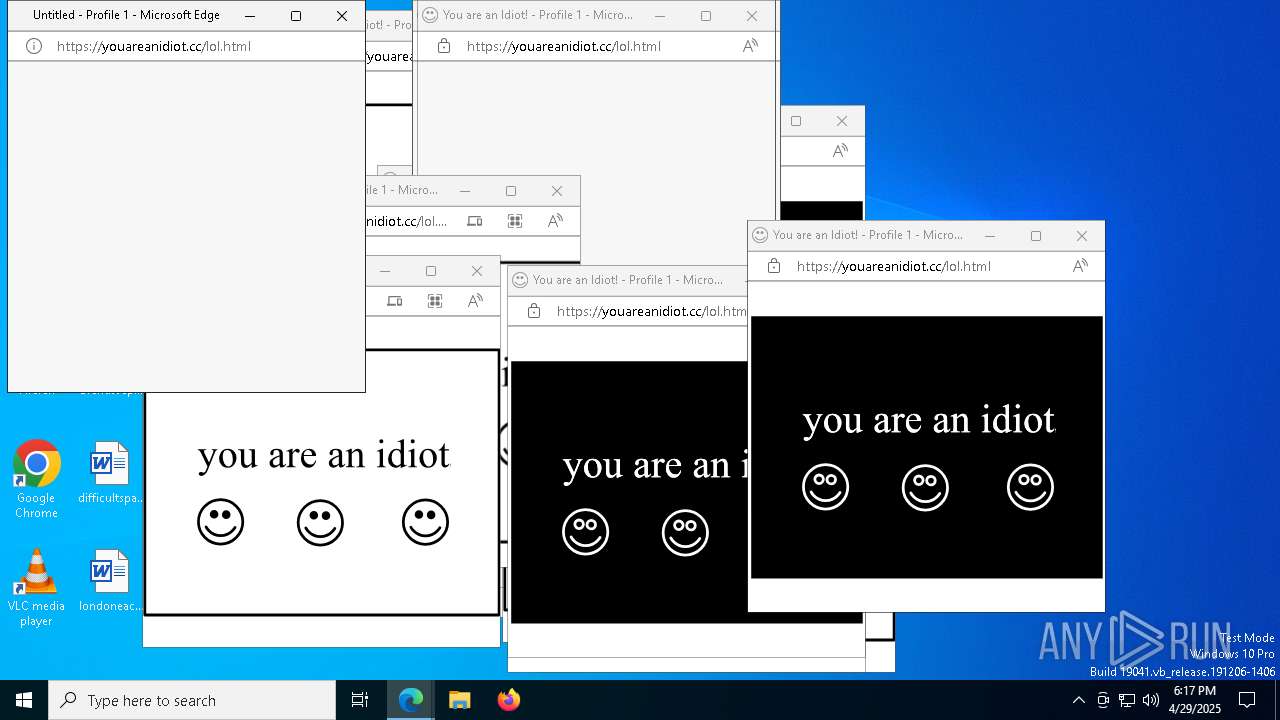Open the Windows Start menu
Screen dimensions: 1280x720
(24, 700)
